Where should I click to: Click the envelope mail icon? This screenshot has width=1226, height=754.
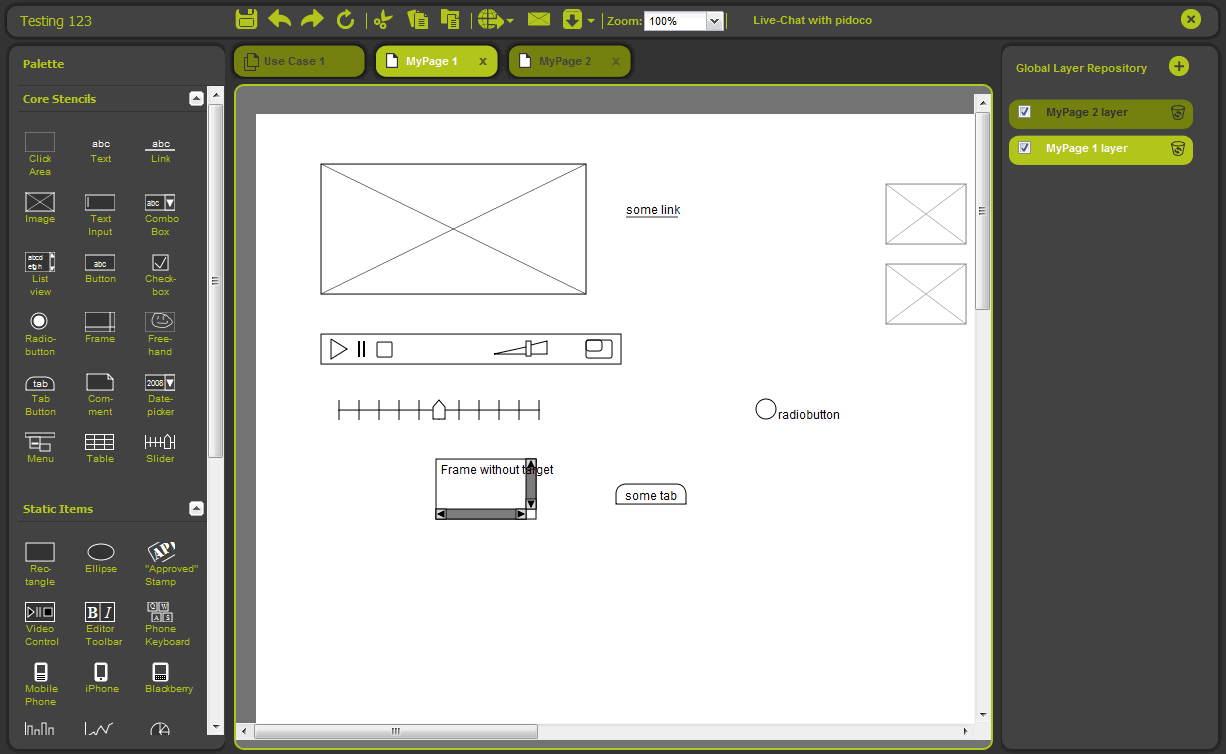[539, 19]
